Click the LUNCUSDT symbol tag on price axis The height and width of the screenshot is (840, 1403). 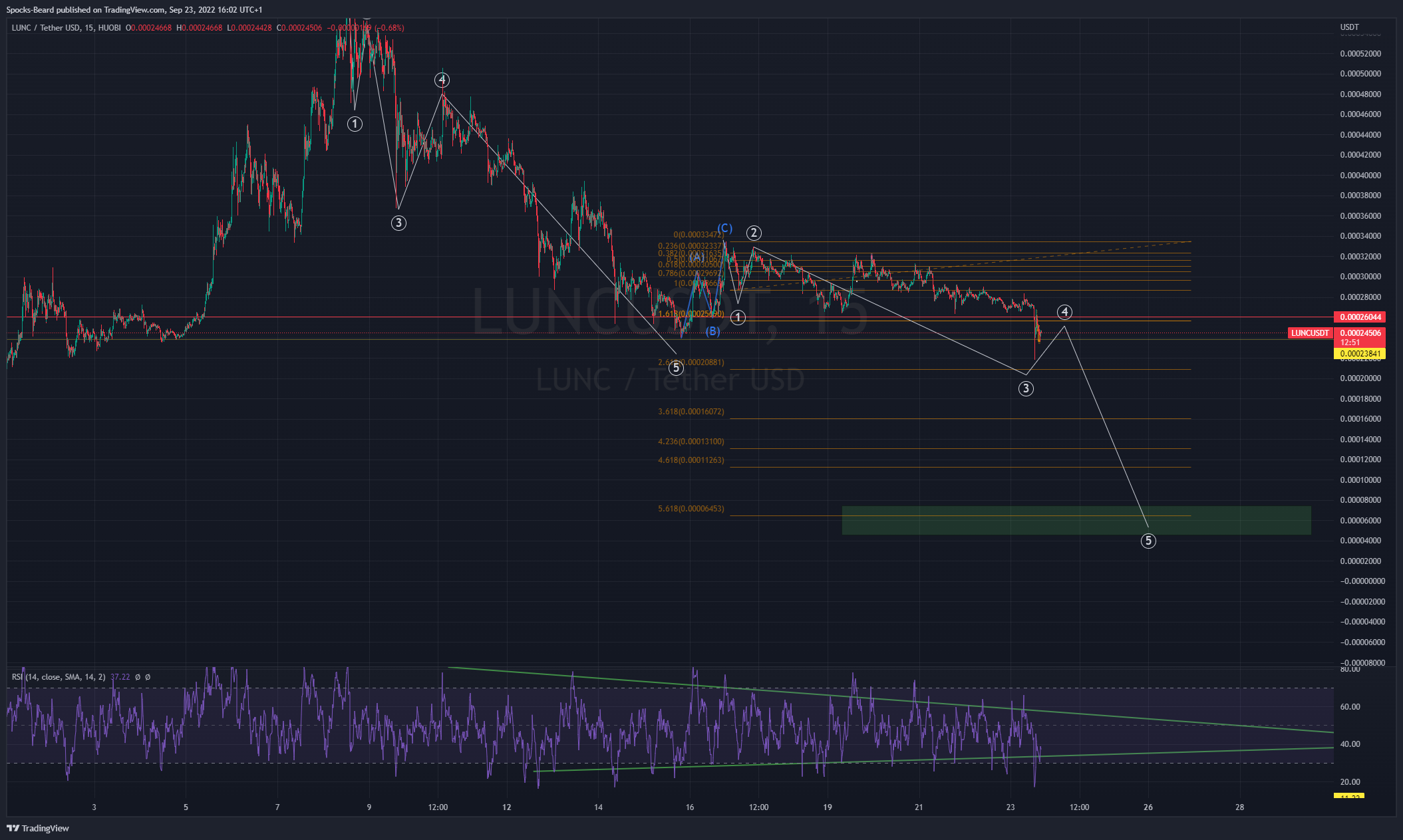[x=1310, y=333]
